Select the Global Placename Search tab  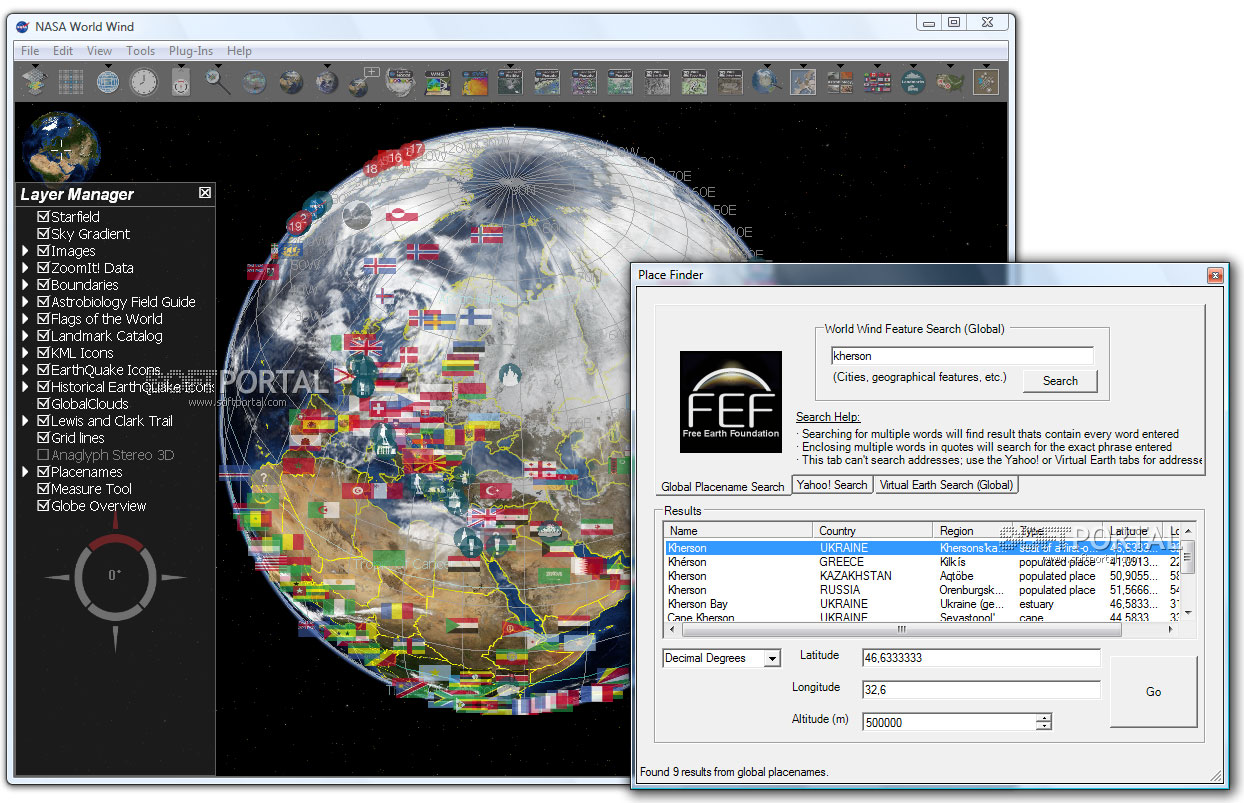[x=722, y=486]
